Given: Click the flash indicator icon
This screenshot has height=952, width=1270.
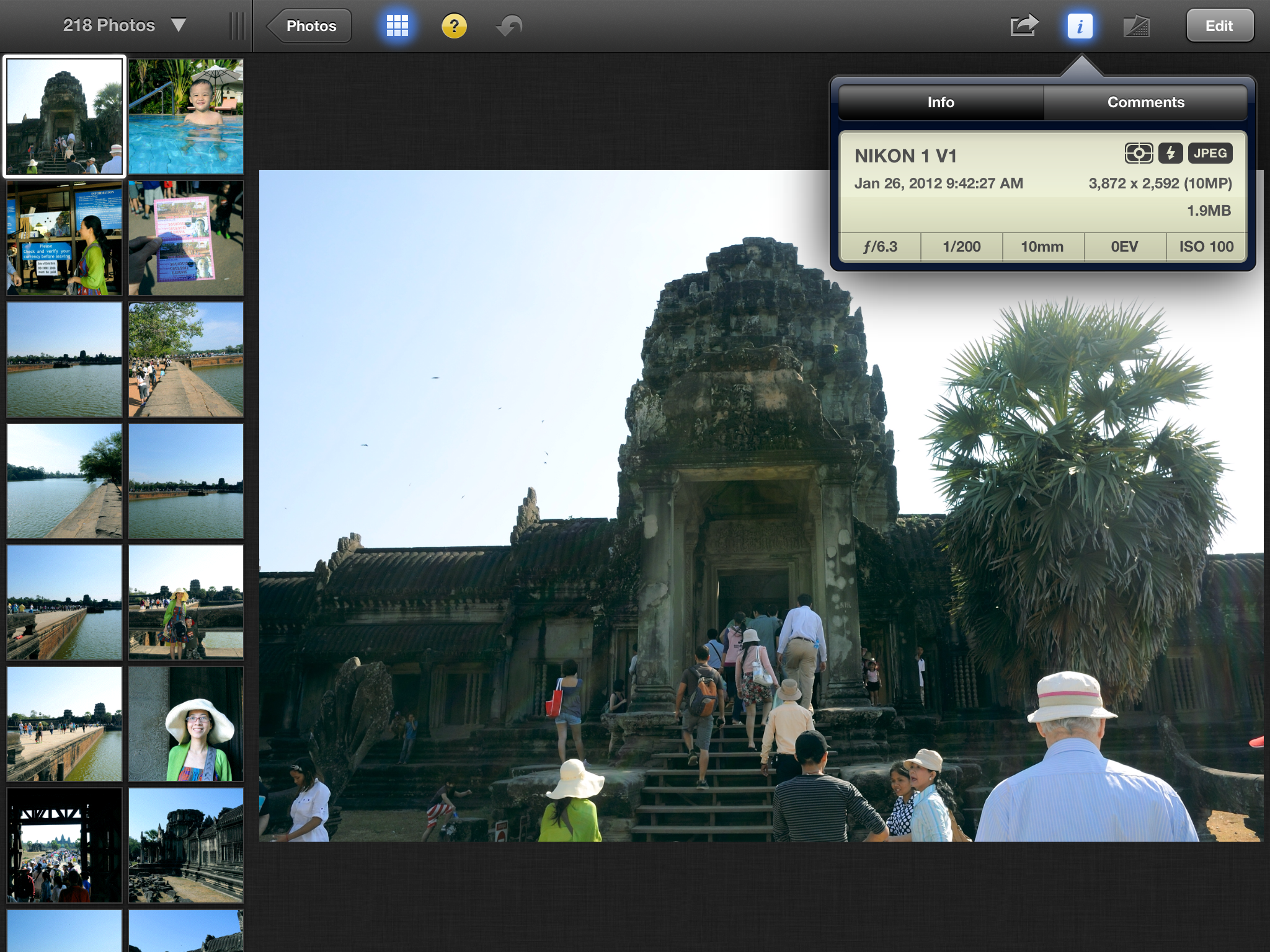Looking at the screenshot, I should point(1170,153).
